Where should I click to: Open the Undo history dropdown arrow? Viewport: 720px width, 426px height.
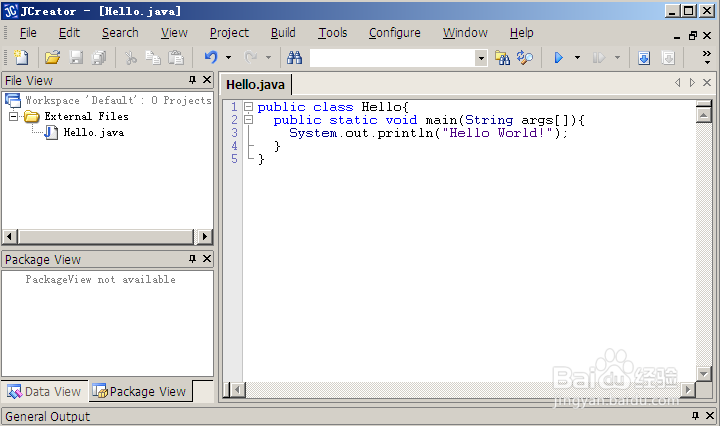tap(228, 57)
